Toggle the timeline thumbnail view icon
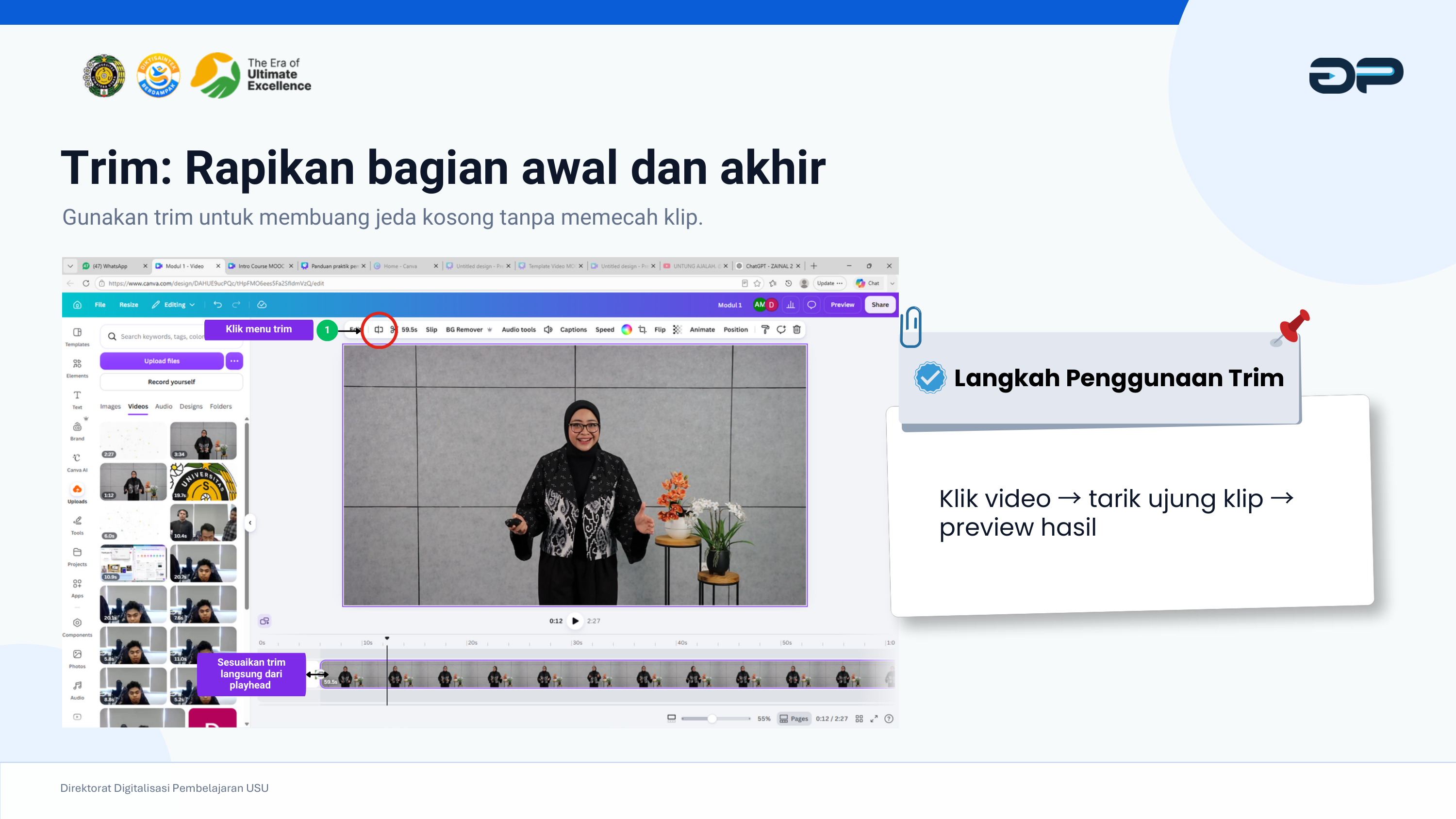Viewport: 1456px width, 819px height. [x=671, y=719]
